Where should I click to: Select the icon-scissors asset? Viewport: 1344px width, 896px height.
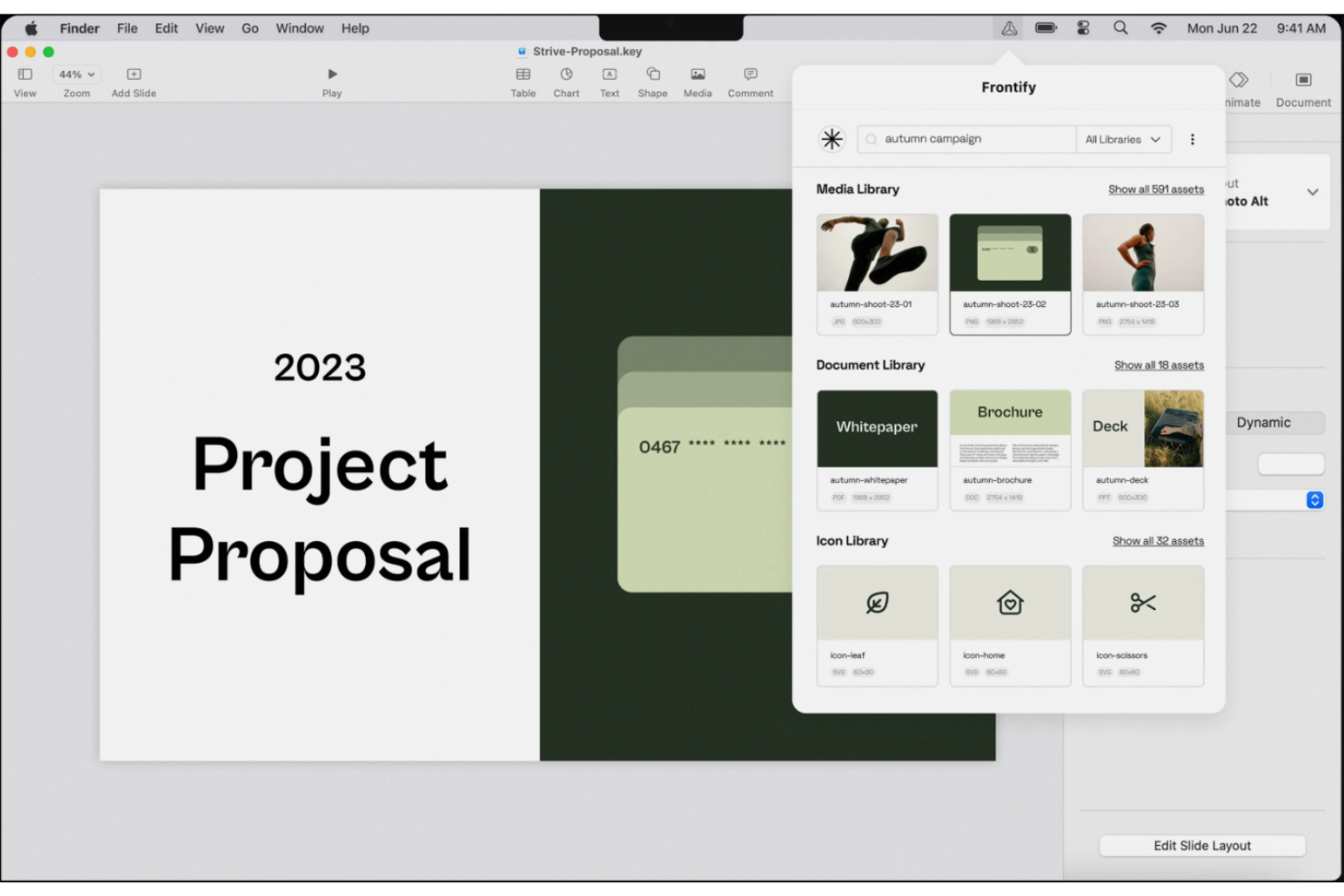(1143, 625)
